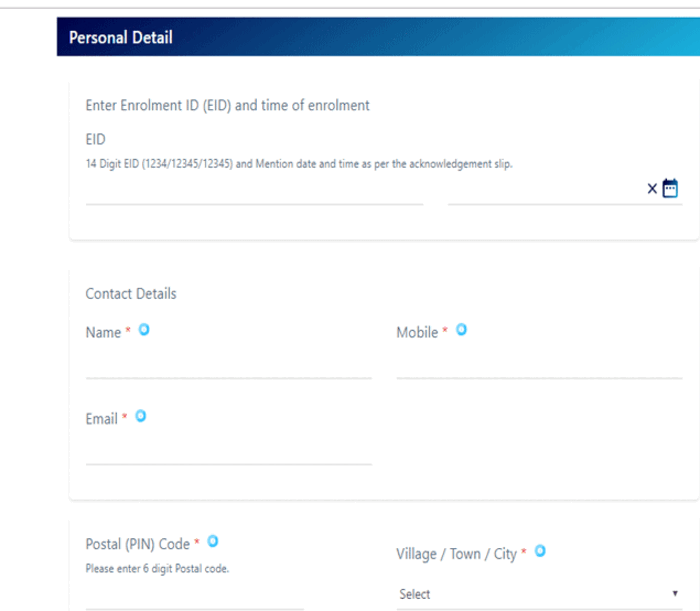
Task: Click into the Mobile number field
Action: tap(539, 364)
